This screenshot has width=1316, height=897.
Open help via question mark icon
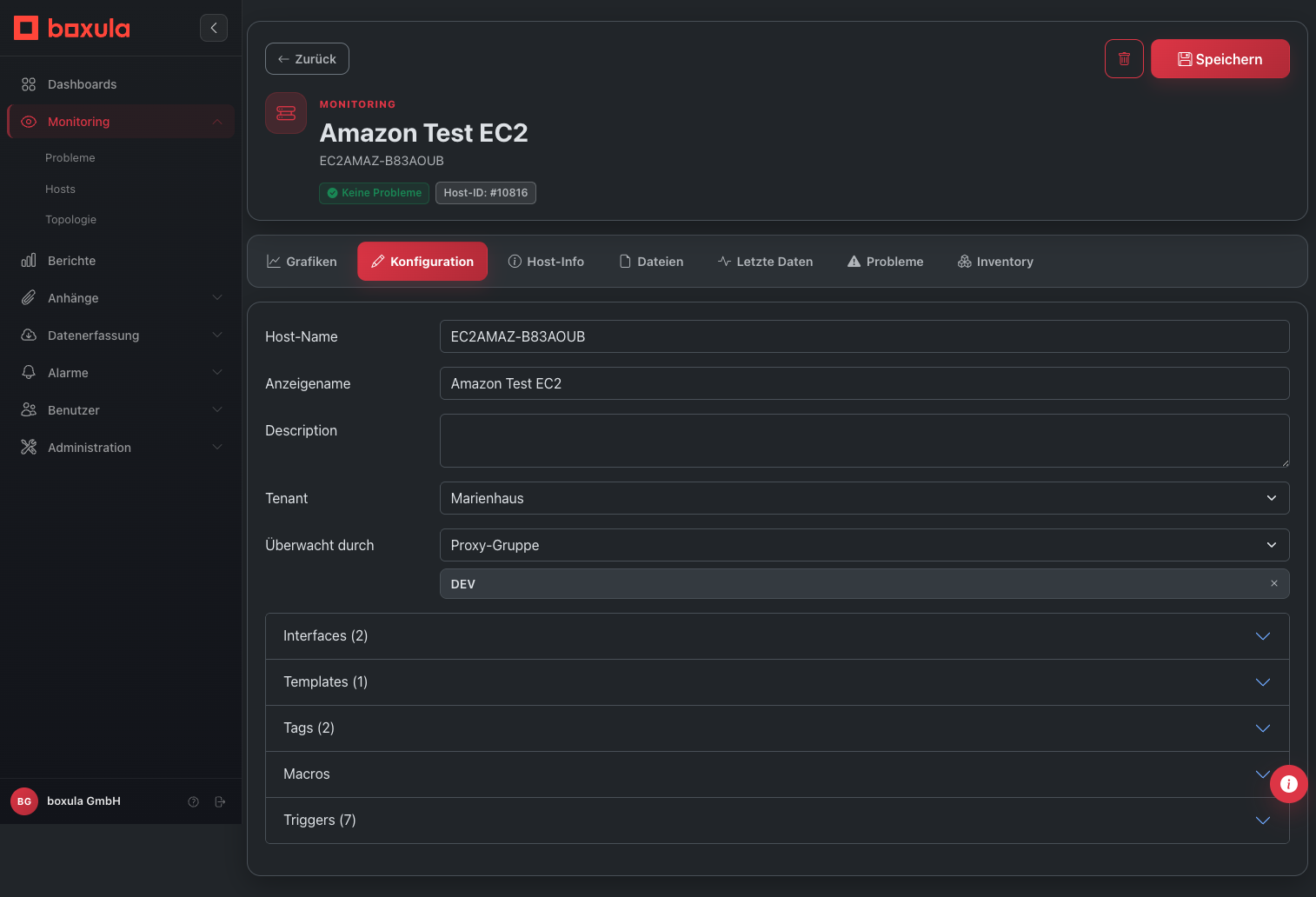coord(194,801)
